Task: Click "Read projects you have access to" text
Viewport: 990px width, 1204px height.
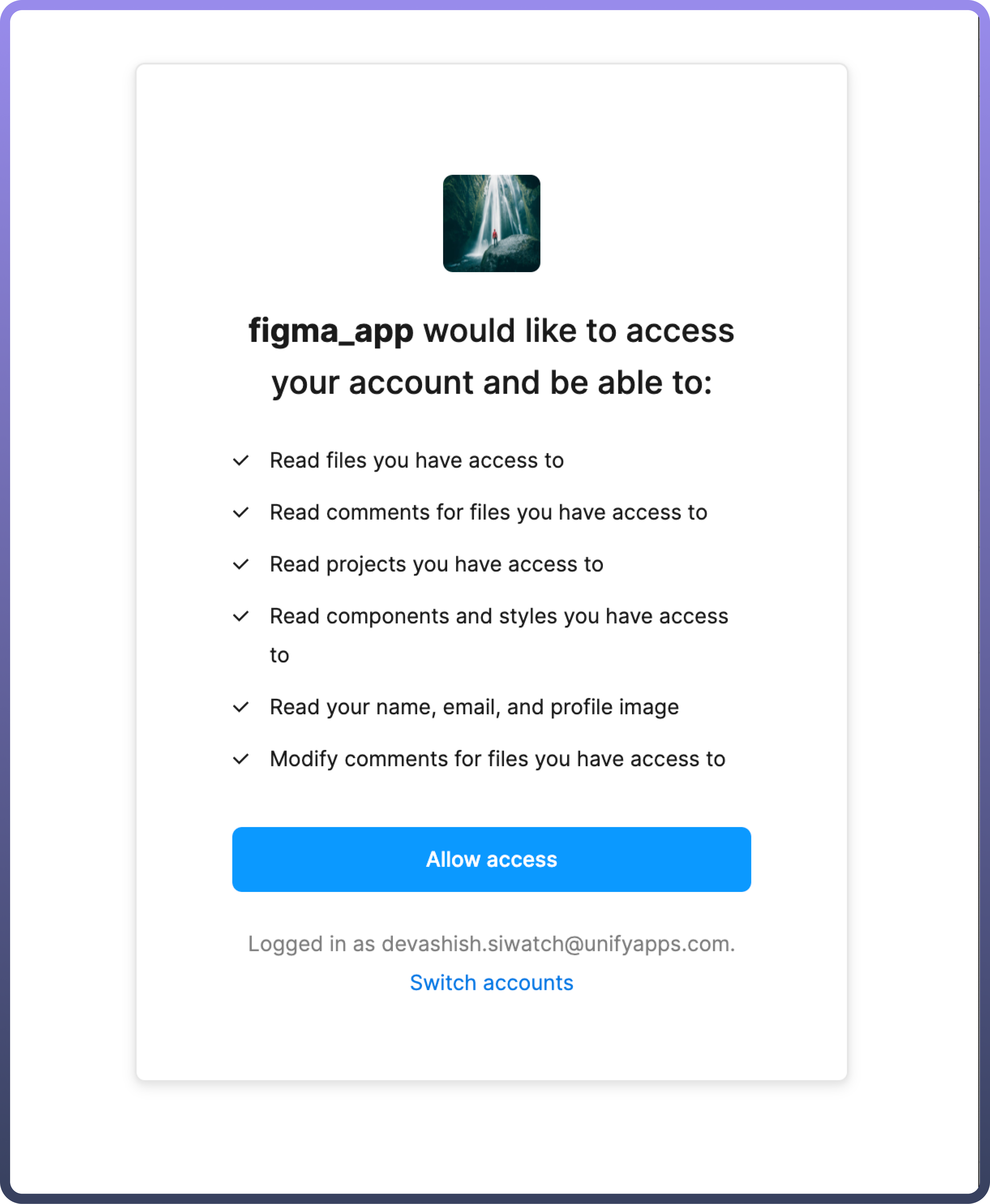Action: point(436,564)
